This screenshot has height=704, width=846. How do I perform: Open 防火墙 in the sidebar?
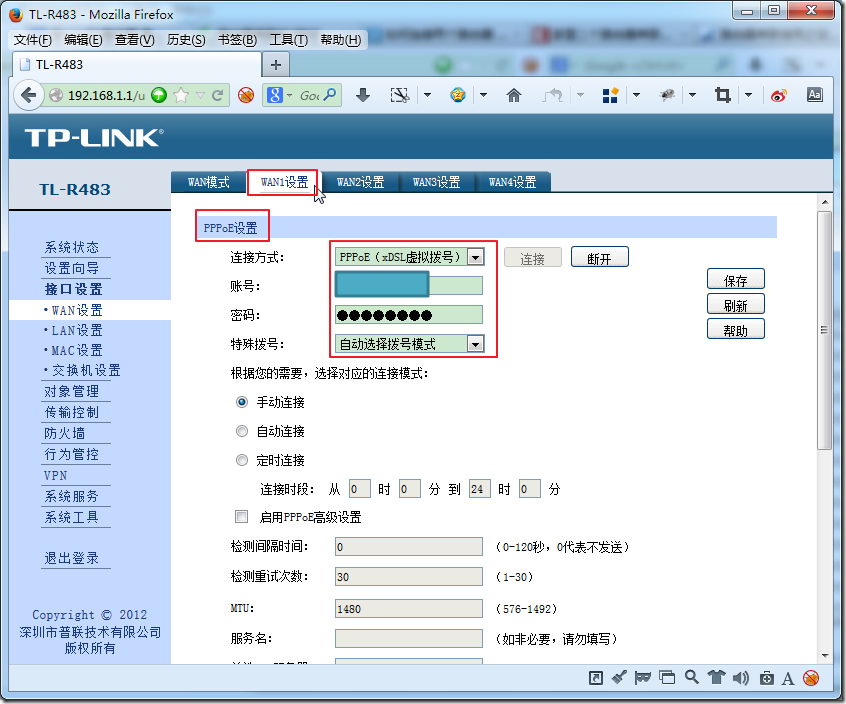tap(64, 433)
